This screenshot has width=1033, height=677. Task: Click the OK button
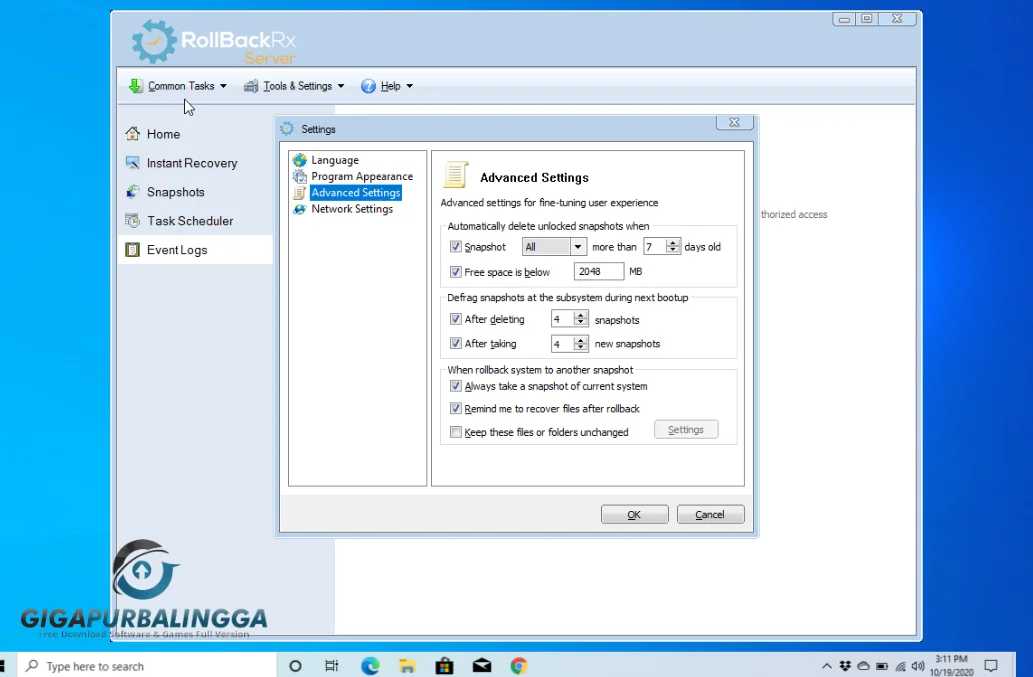tap(634, 514)
